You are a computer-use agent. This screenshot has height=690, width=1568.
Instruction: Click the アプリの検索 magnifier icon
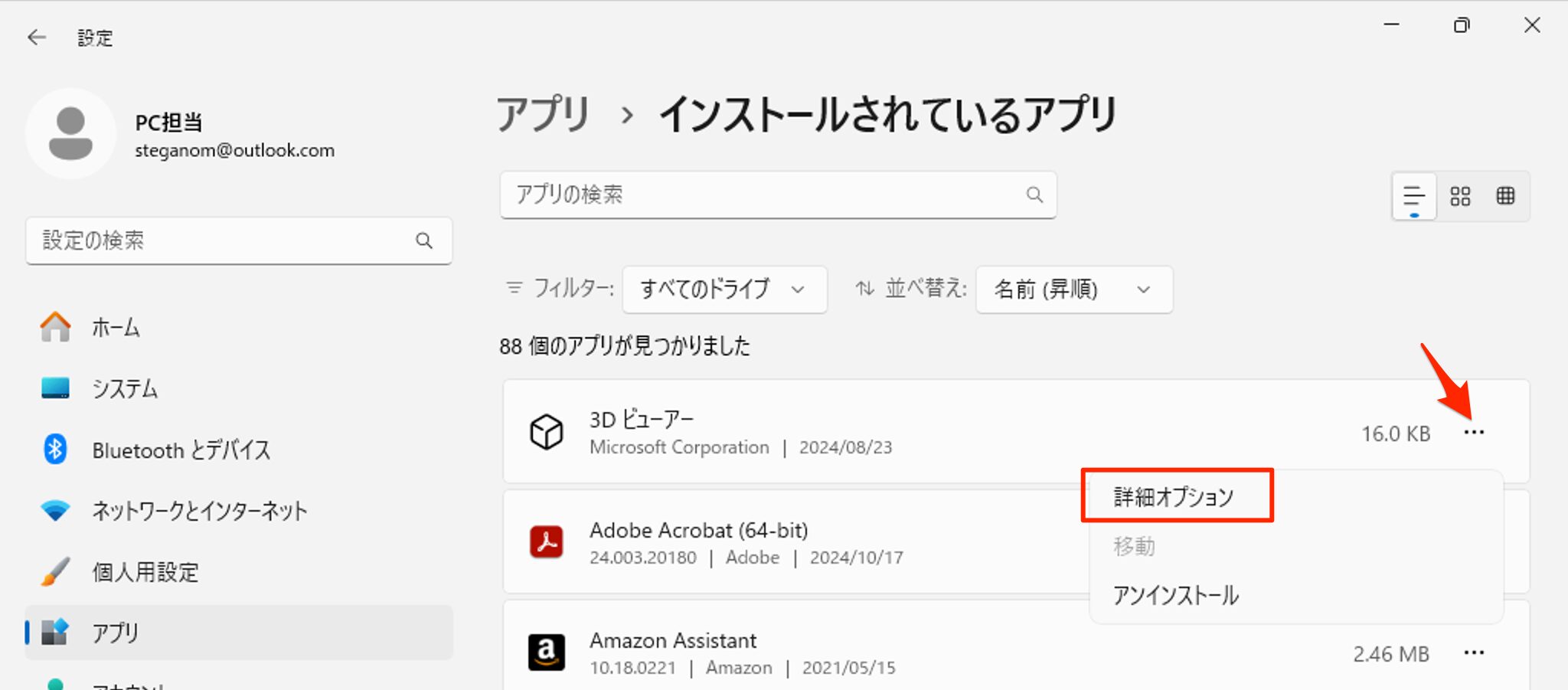point(1035,195)
